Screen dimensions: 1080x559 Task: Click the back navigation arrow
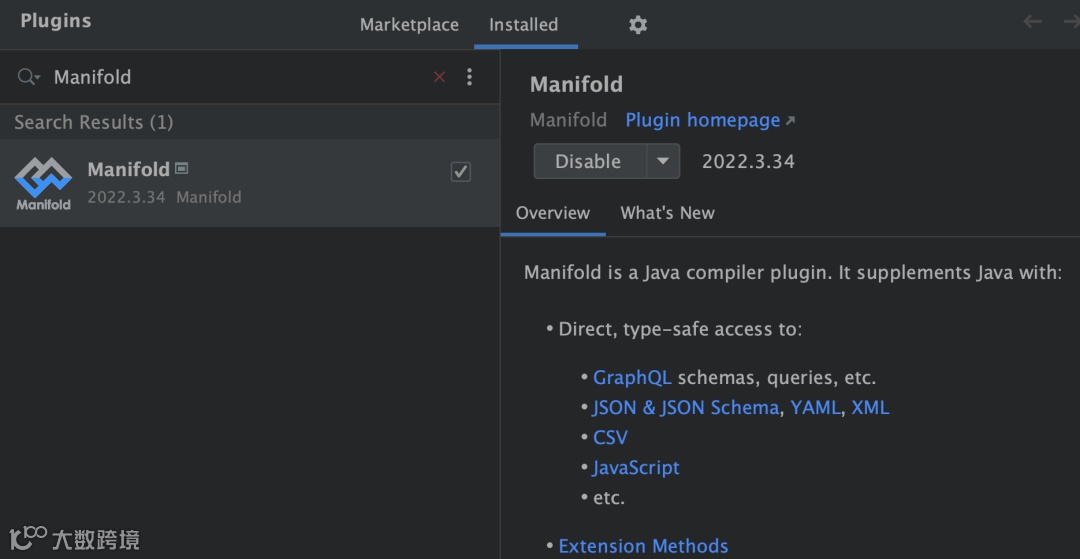[x=1032, y=22]
